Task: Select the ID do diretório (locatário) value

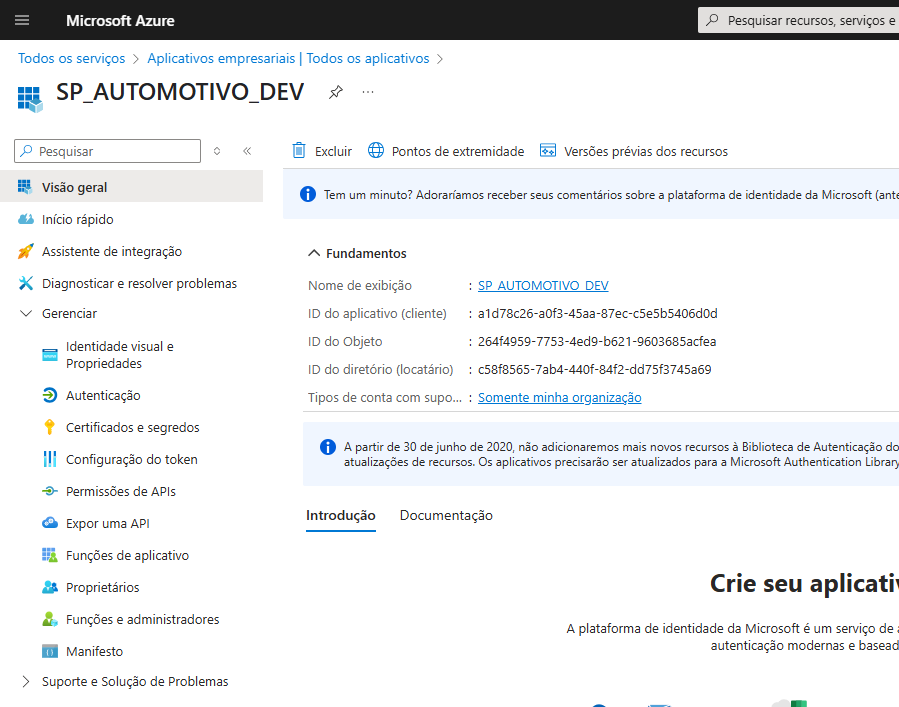Action: (595, 370)
